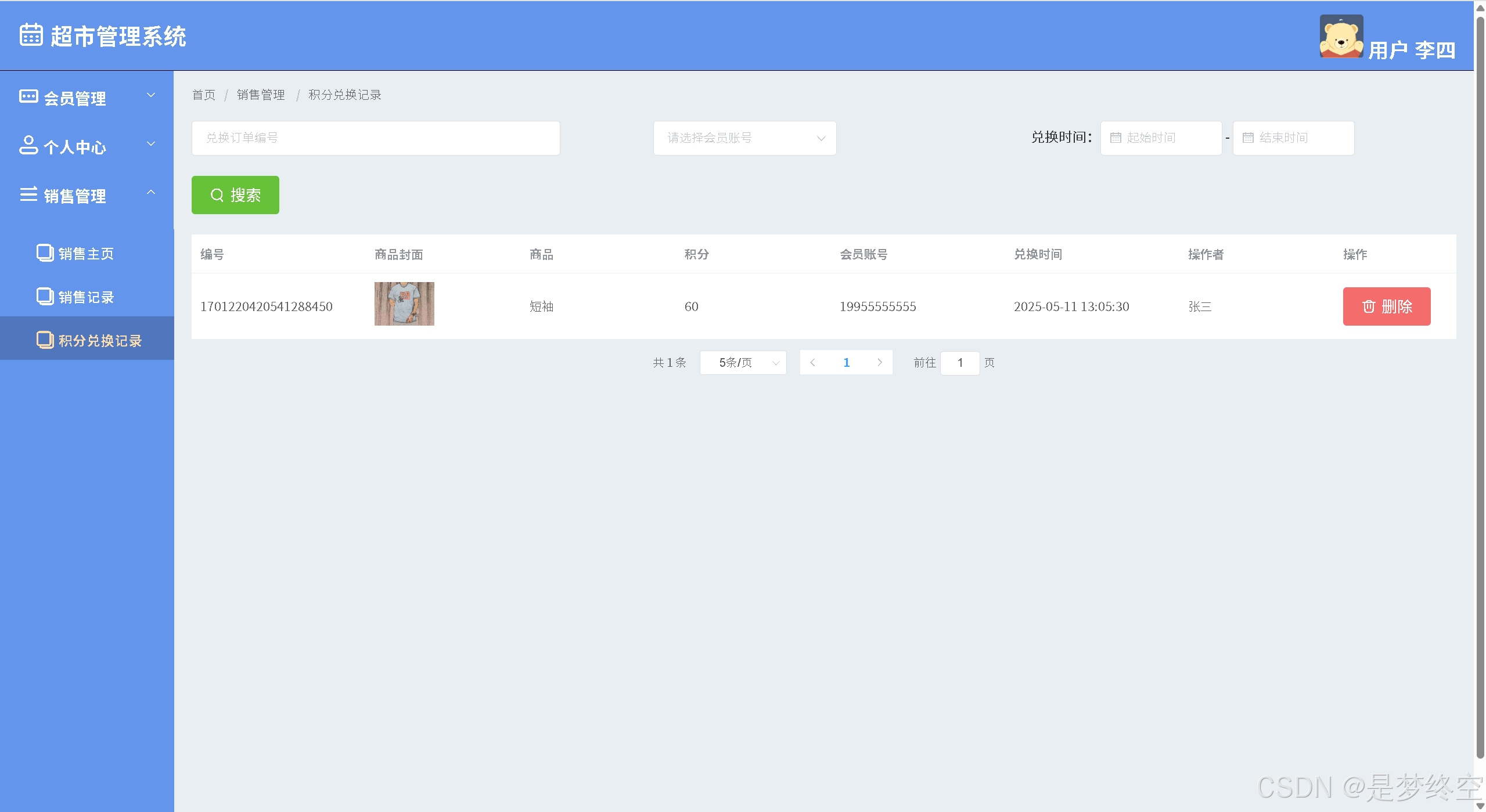Click the 首页 breadcrumb link
Screen dimensions: 1486x812
pos(203,95)
